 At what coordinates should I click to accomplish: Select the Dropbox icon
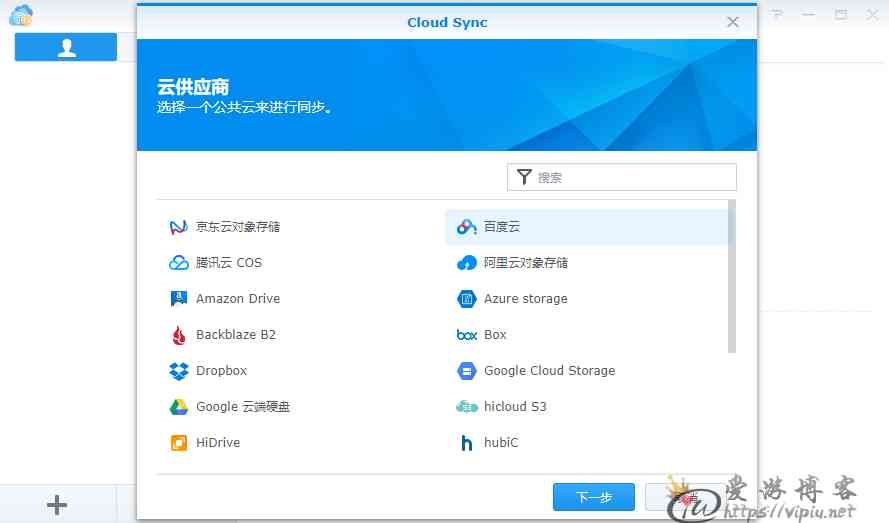click(x=179, y=371)
